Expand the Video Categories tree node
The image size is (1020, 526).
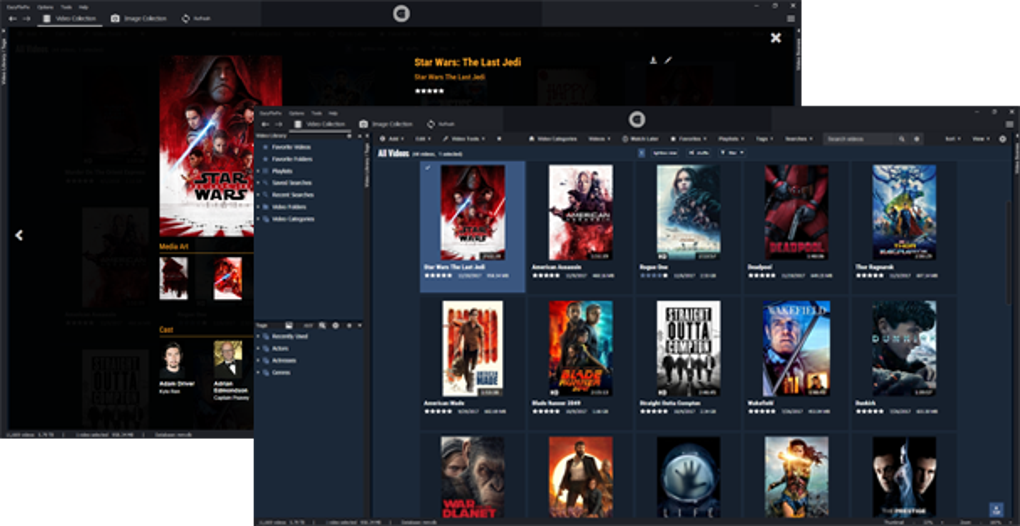258,219
